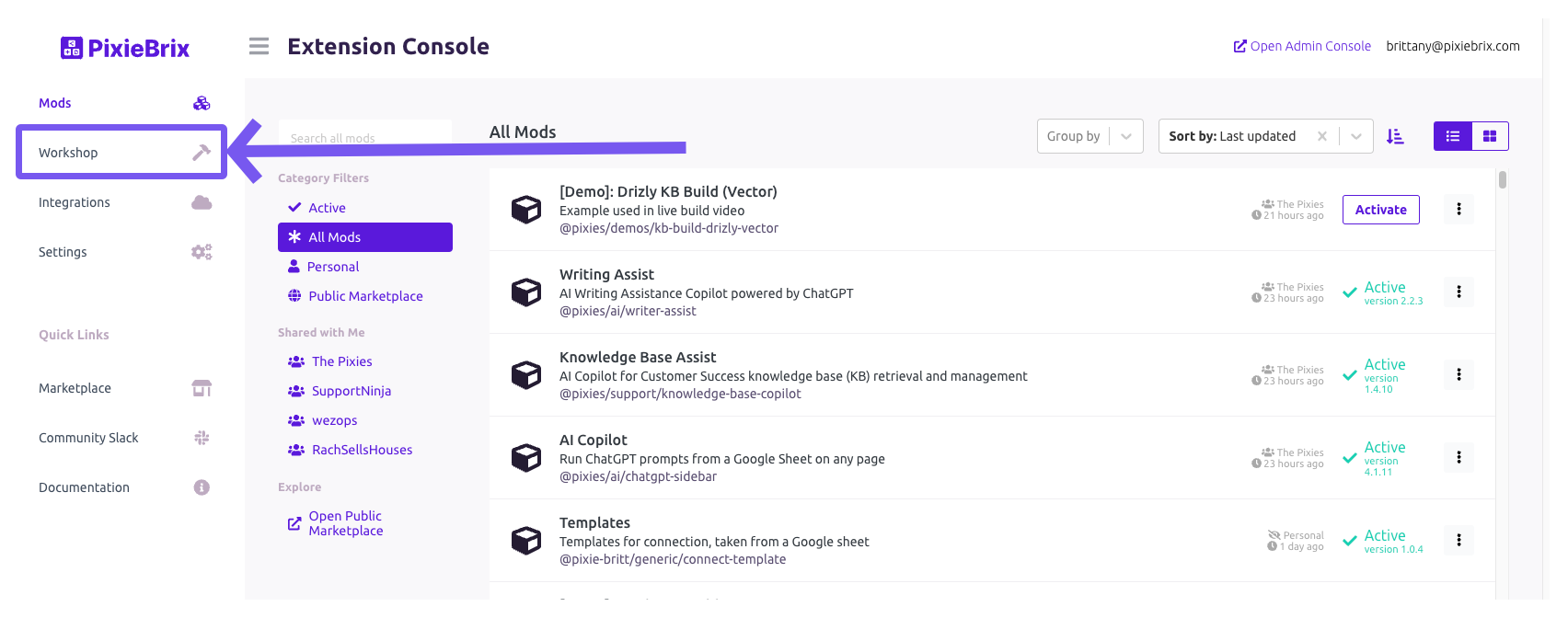Click '@pixies/ai/writer-assist' mod ID text
This screenshot has height=618, width=1568.
pos(628,311)
